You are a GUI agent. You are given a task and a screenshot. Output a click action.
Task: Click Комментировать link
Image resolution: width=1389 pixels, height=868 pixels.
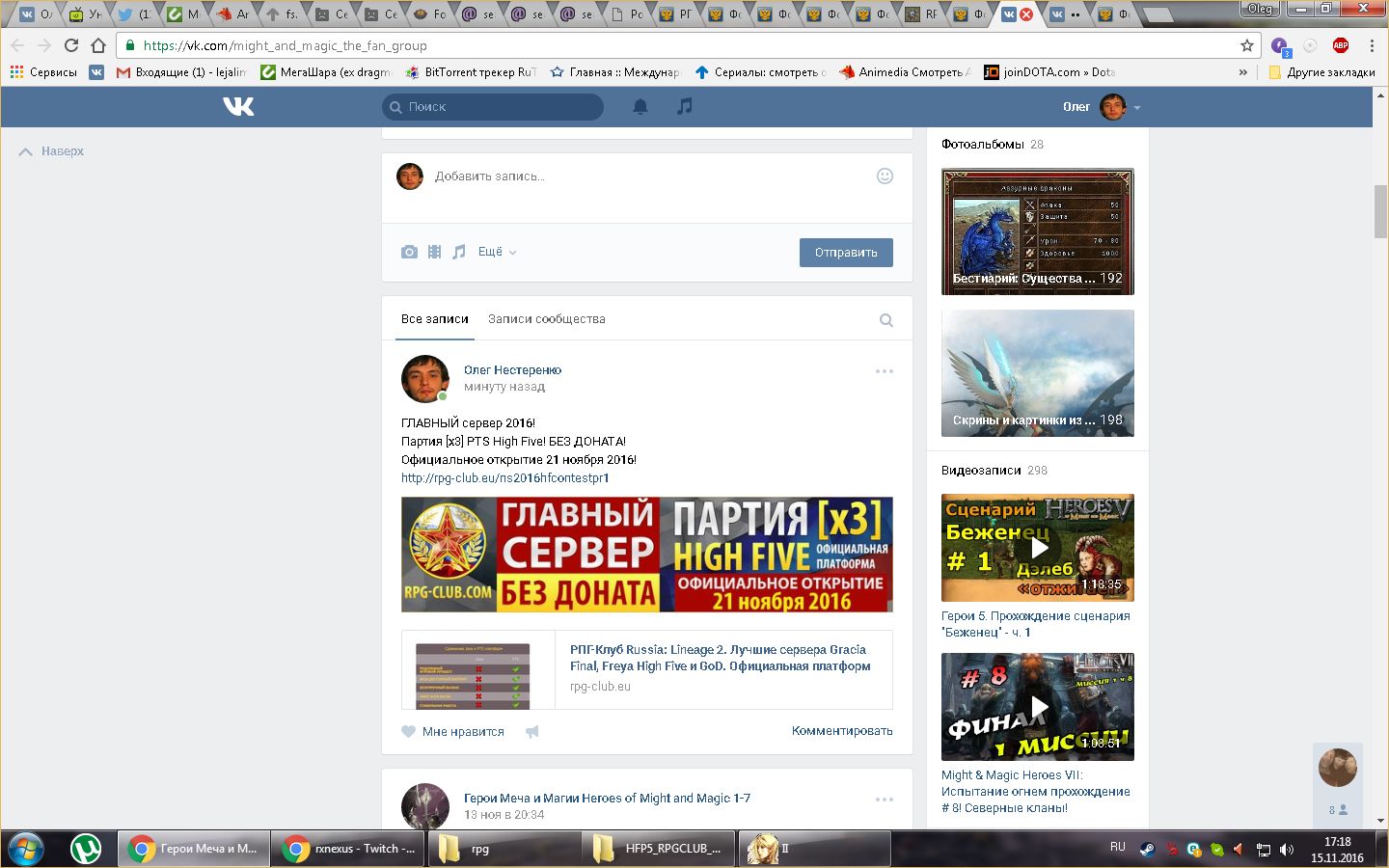click(842, 731)
